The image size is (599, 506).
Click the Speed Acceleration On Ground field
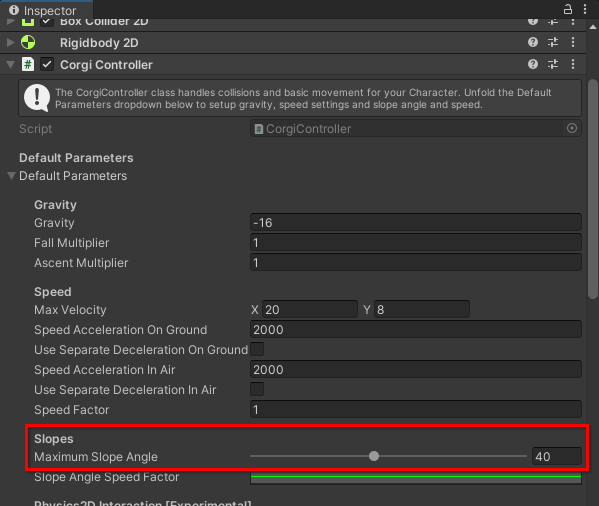(x=416, y=329)
